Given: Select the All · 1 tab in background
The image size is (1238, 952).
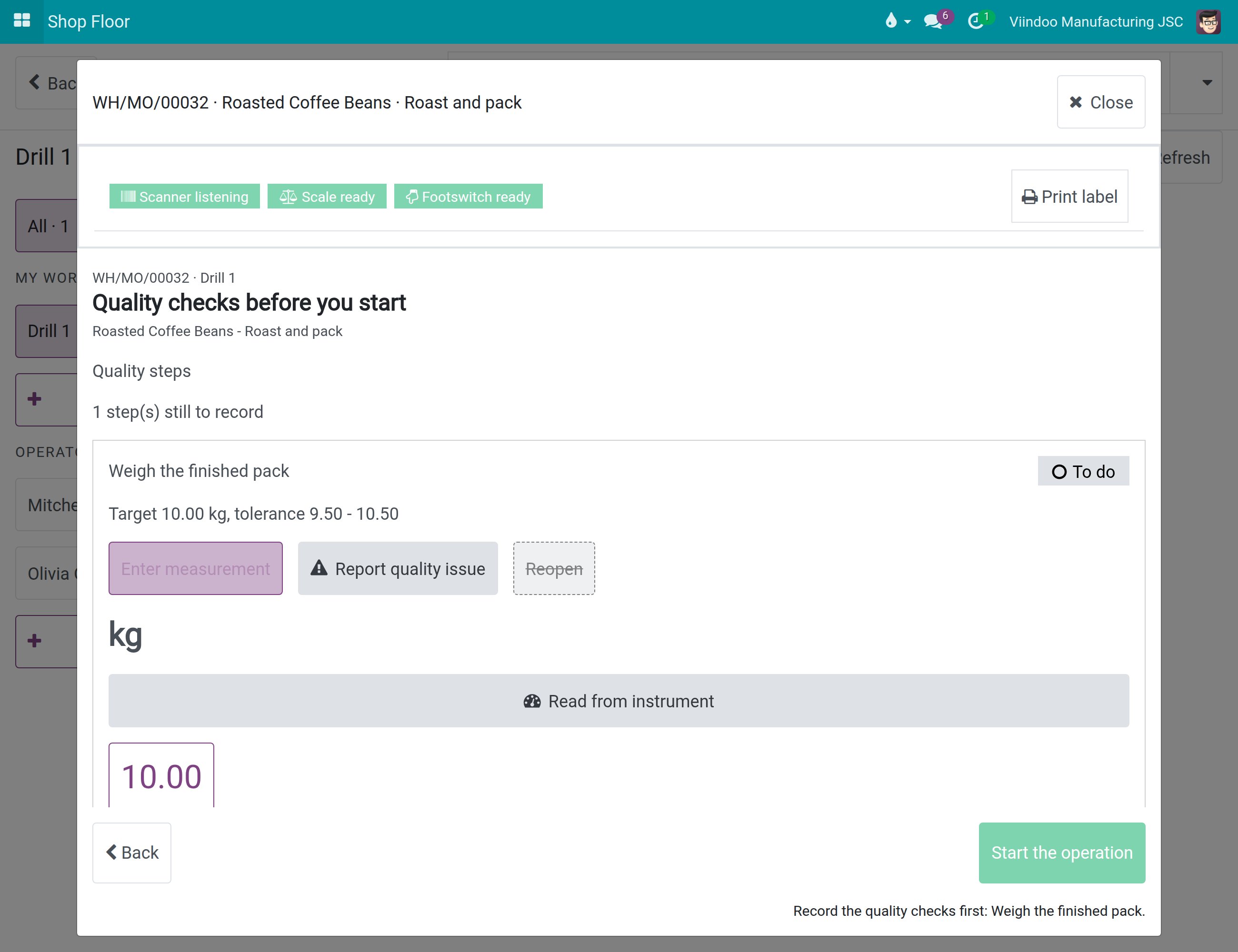Looking at the screenshot, I should tap(47, 226).
